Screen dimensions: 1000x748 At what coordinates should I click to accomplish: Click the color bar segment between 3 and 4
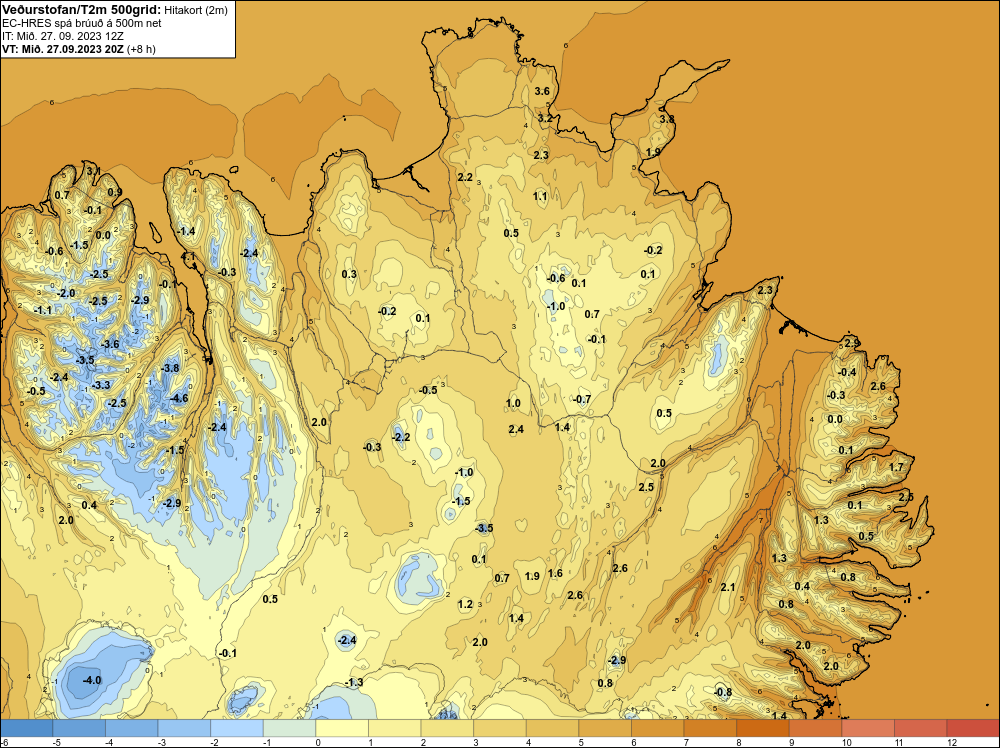[x=500, y=728]
